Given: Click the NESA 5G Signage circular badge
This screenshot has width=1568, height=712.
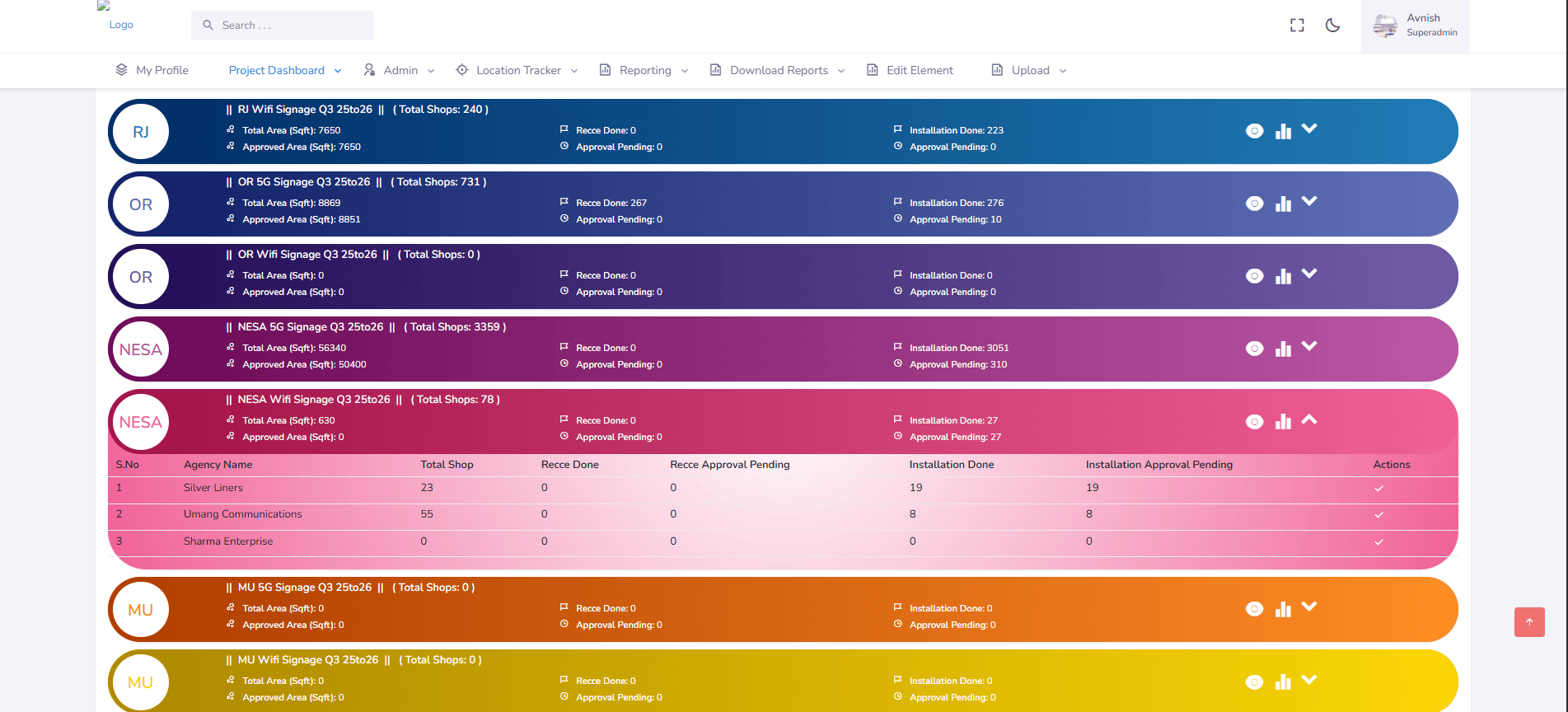Looking at the screenshot, I should point(141,349).
